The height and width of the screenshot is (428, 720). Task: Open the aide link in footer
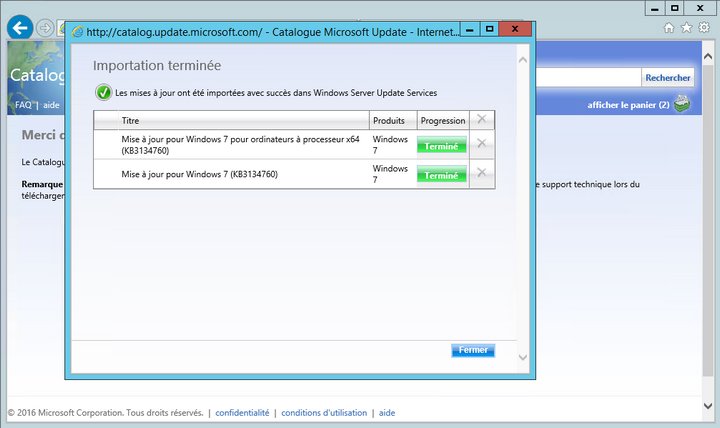click(x=387, y=413)
